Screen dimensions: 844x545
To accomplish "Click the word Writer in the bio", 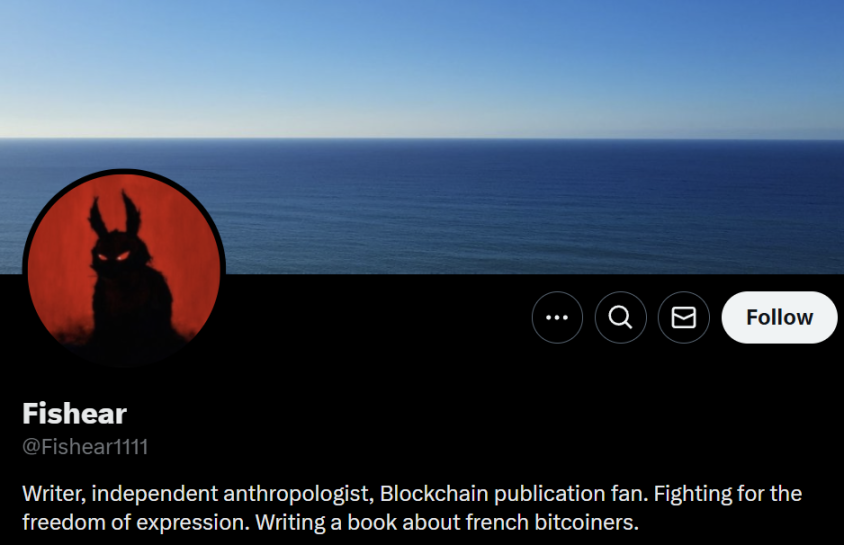I will [53, 493].
